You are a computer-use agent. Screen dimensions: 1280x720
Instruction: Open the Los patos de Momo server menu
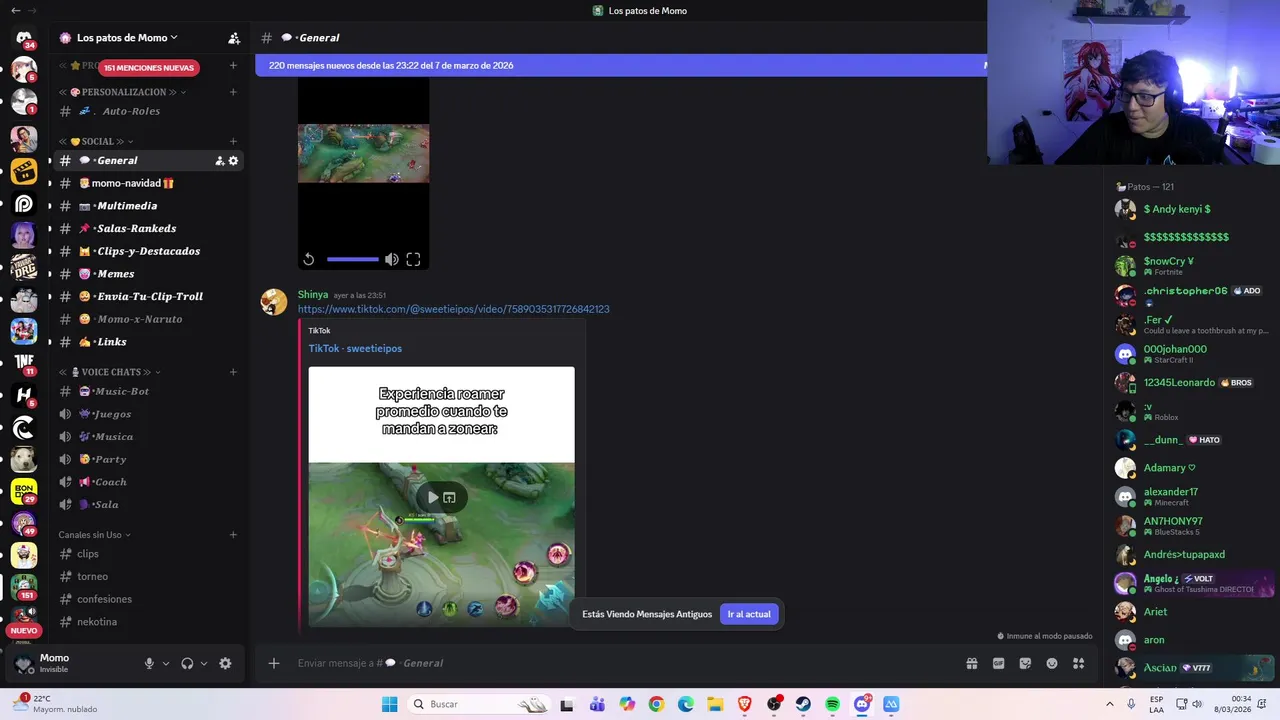tap(127, 38)
